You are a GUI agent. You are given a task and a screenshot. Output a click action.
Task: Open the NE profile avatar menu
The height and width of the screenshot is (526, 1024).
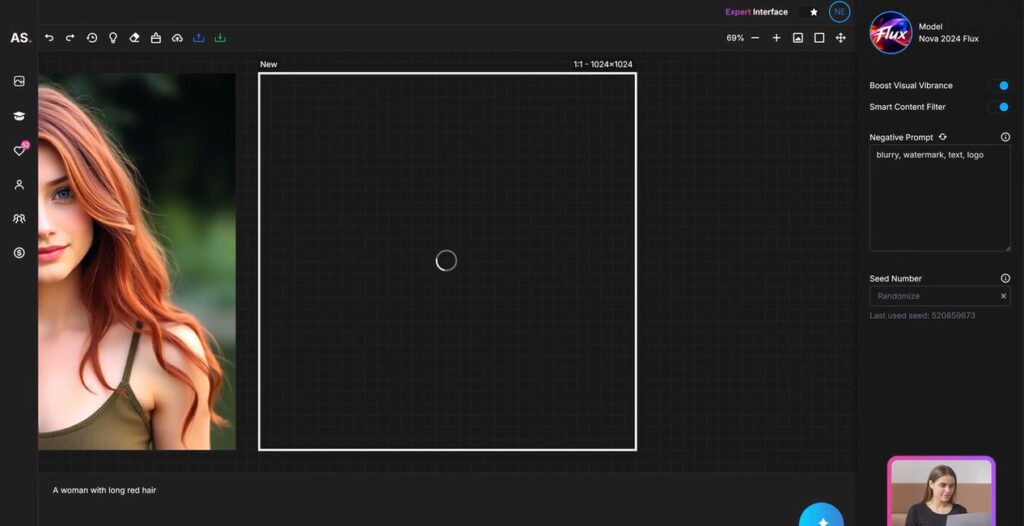coord(839,12)
